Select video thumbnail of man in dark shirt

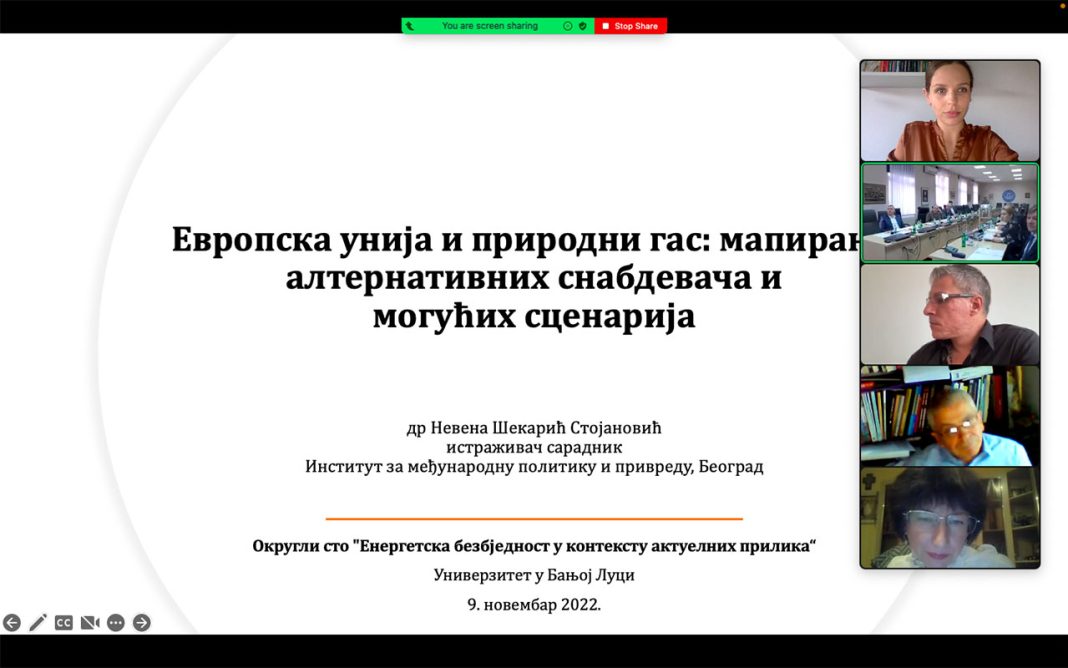[x=949, y=314]
